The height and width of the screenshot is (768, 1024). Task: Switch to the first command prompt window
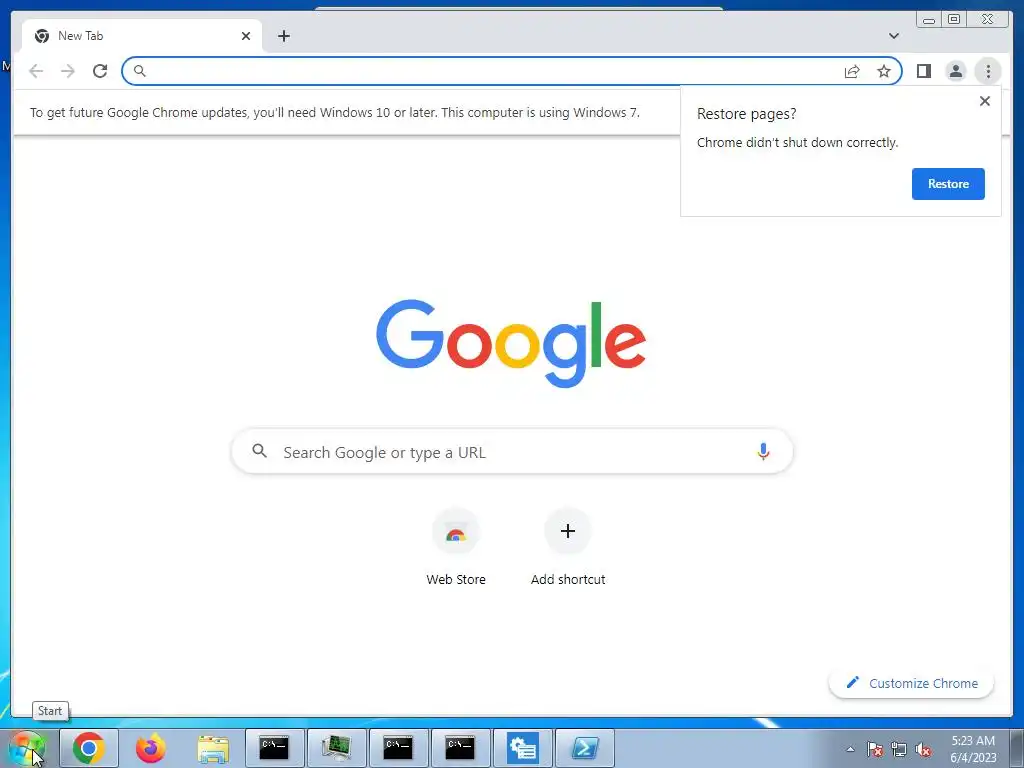274,748
